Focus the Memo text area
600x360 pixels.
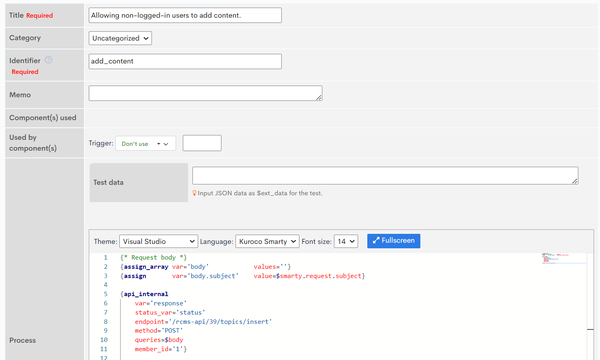[205, 93]
